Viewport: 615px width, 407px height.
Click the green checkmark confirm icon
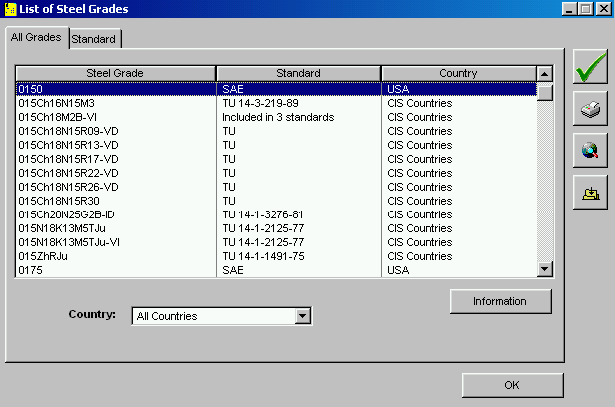(590, 69)
